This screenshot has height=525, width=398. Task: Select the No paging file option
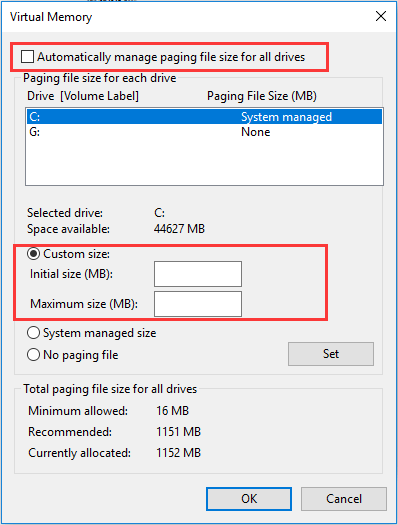pos(33,355)
